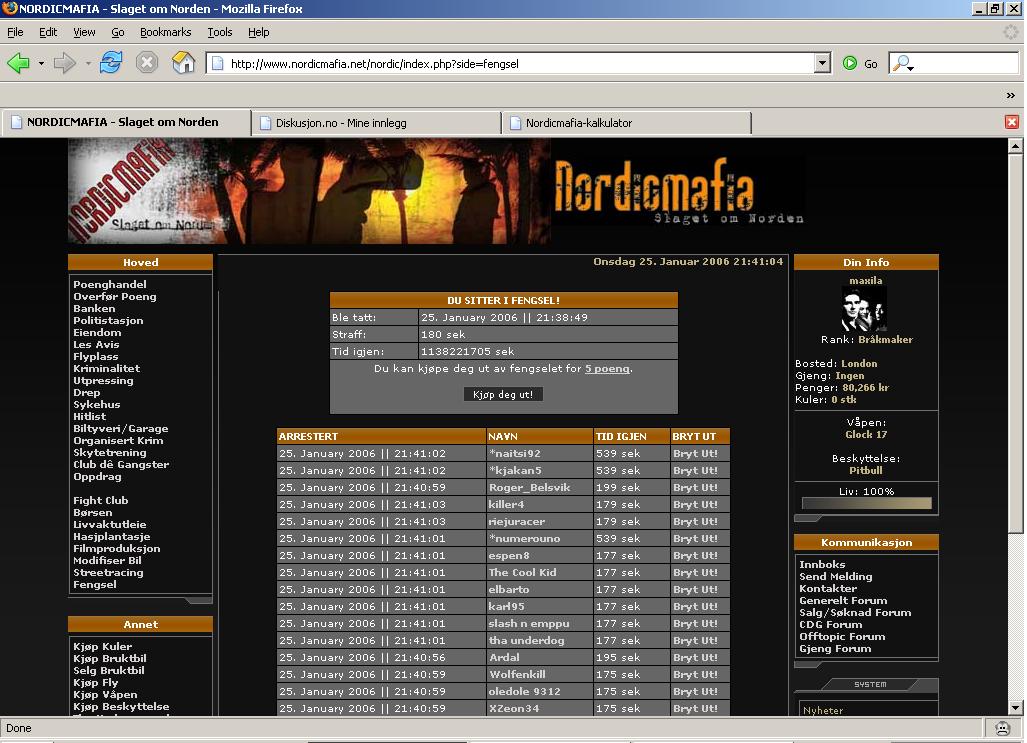The width and height of the screenshot is (1027, 743).
Task: Open the Back history dropdown arrow
Action: click(x=41, y=64)
